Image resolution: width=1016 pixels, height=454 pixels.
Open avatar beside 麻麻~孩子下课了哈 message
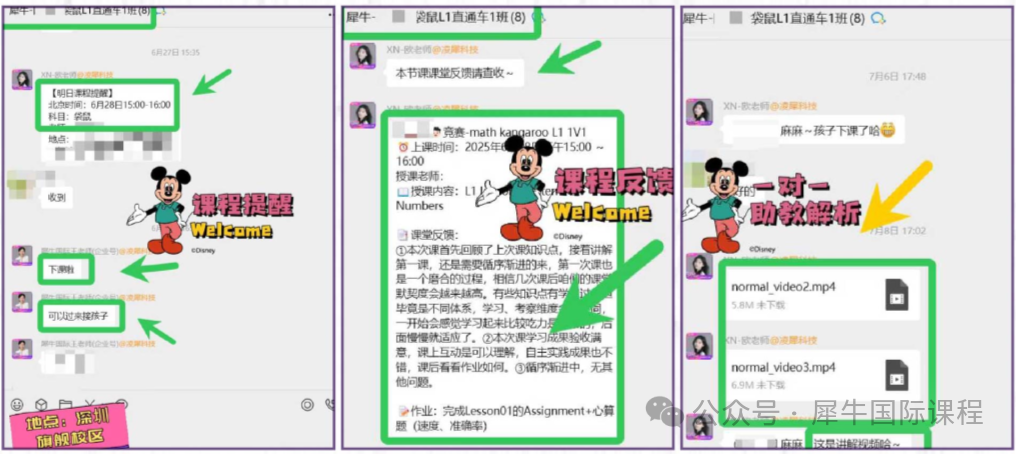coord(699,112)
